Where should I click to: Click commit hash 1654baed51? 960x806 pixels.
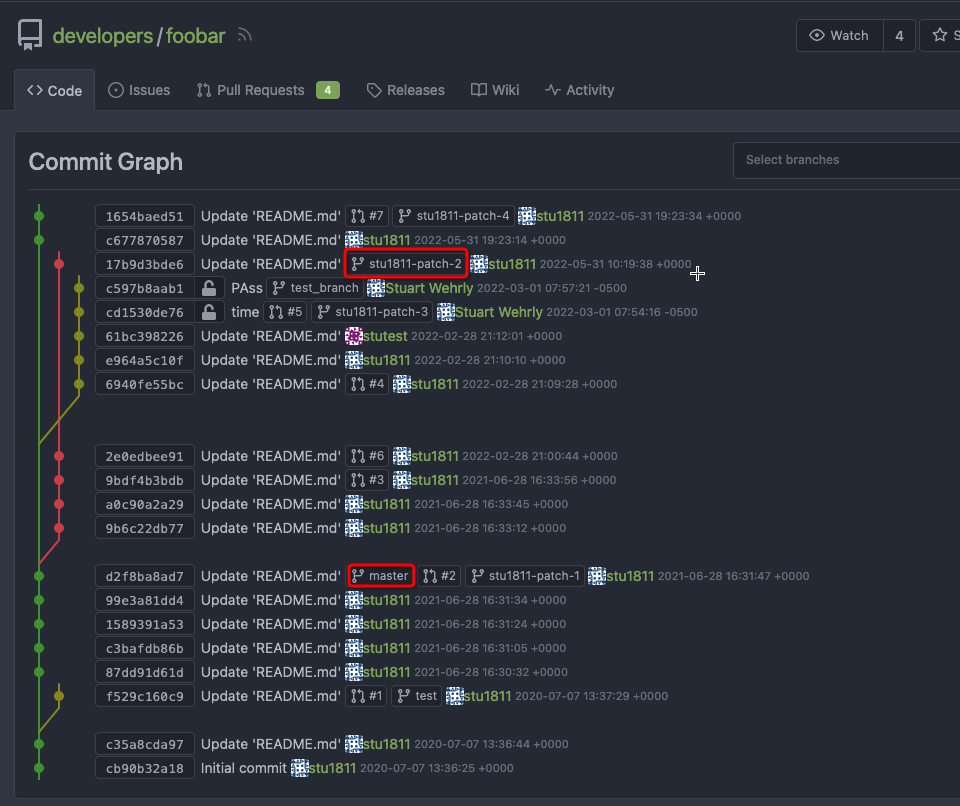[144, 215]
